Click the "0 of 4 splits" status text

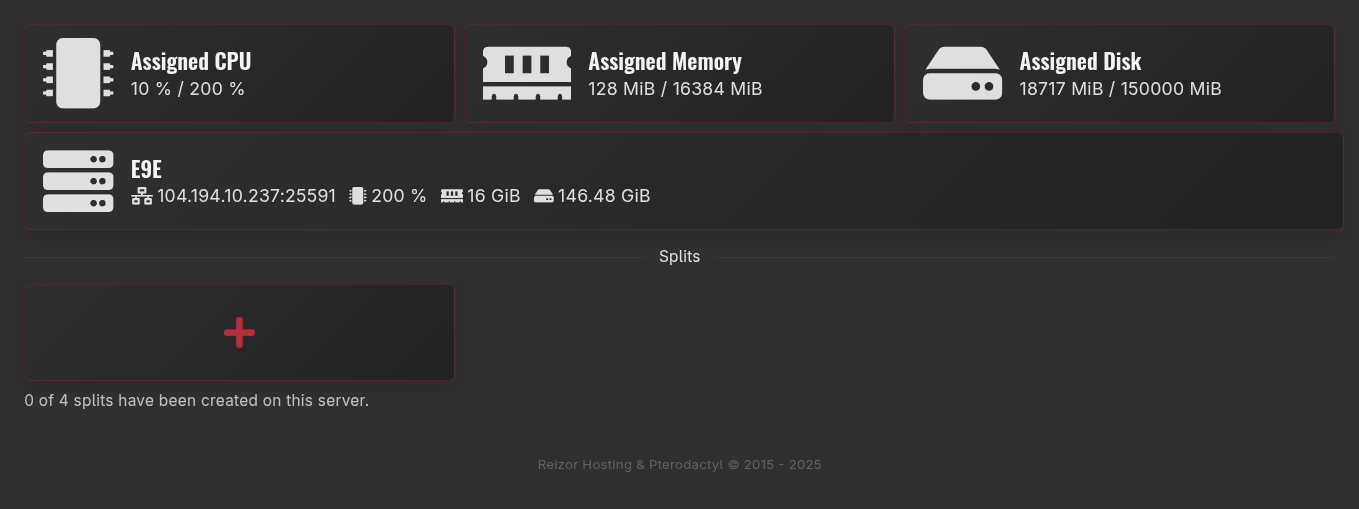pyautogui.click(x=197, y=401)
